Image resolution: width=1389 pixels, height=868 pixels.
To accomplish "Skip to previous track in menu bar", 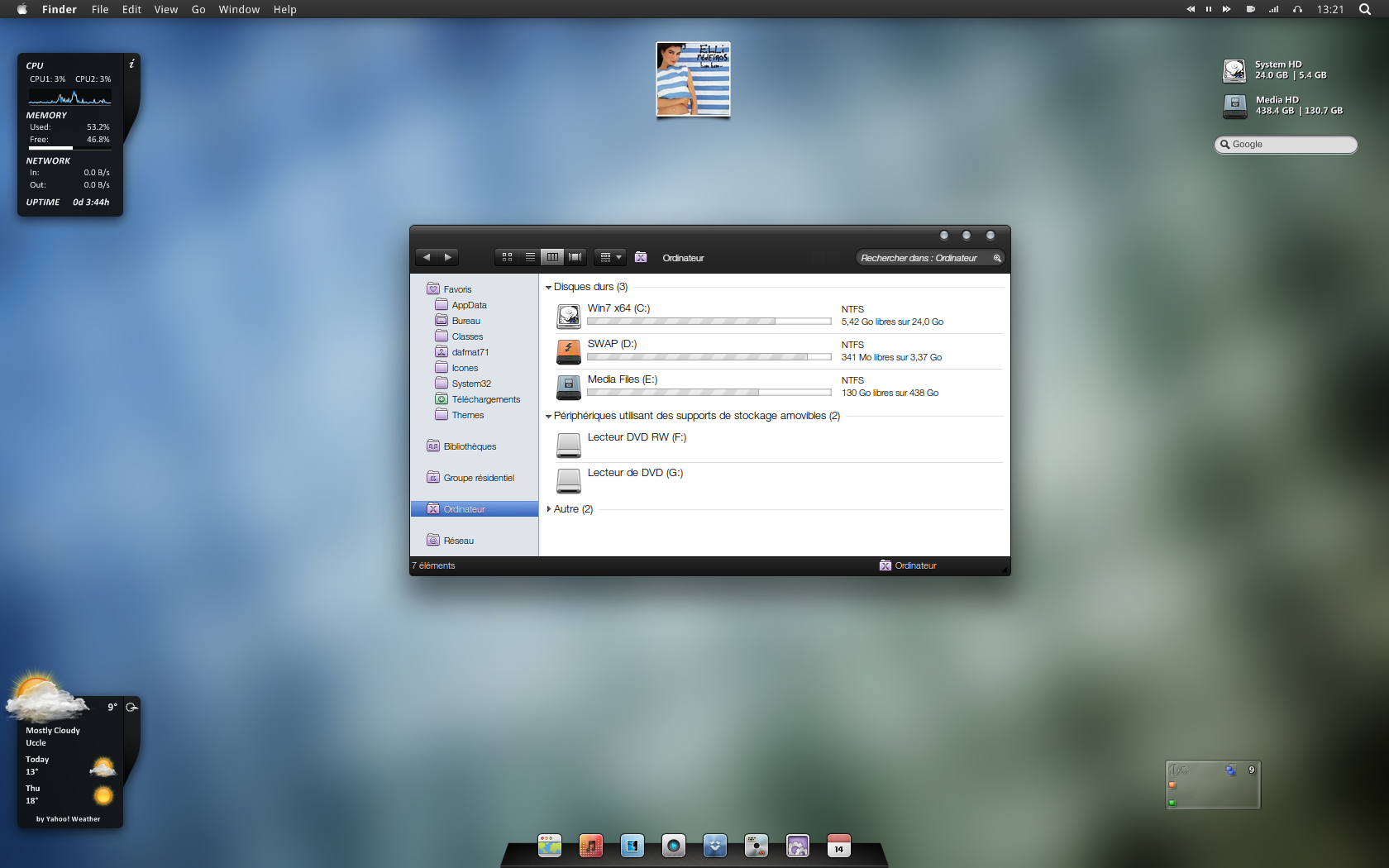I will tap(1191, 9).
